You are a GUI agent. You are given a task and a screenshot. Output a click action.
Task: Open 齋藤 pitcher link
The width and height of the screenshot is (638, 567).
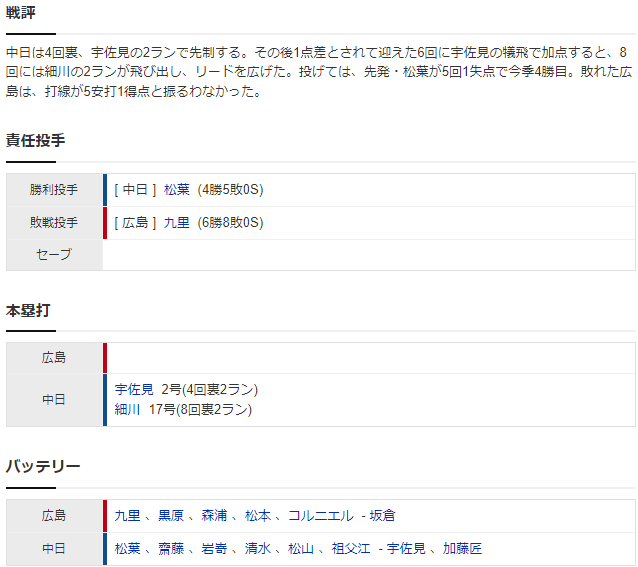pyautogui.click(x=171, y=548)
